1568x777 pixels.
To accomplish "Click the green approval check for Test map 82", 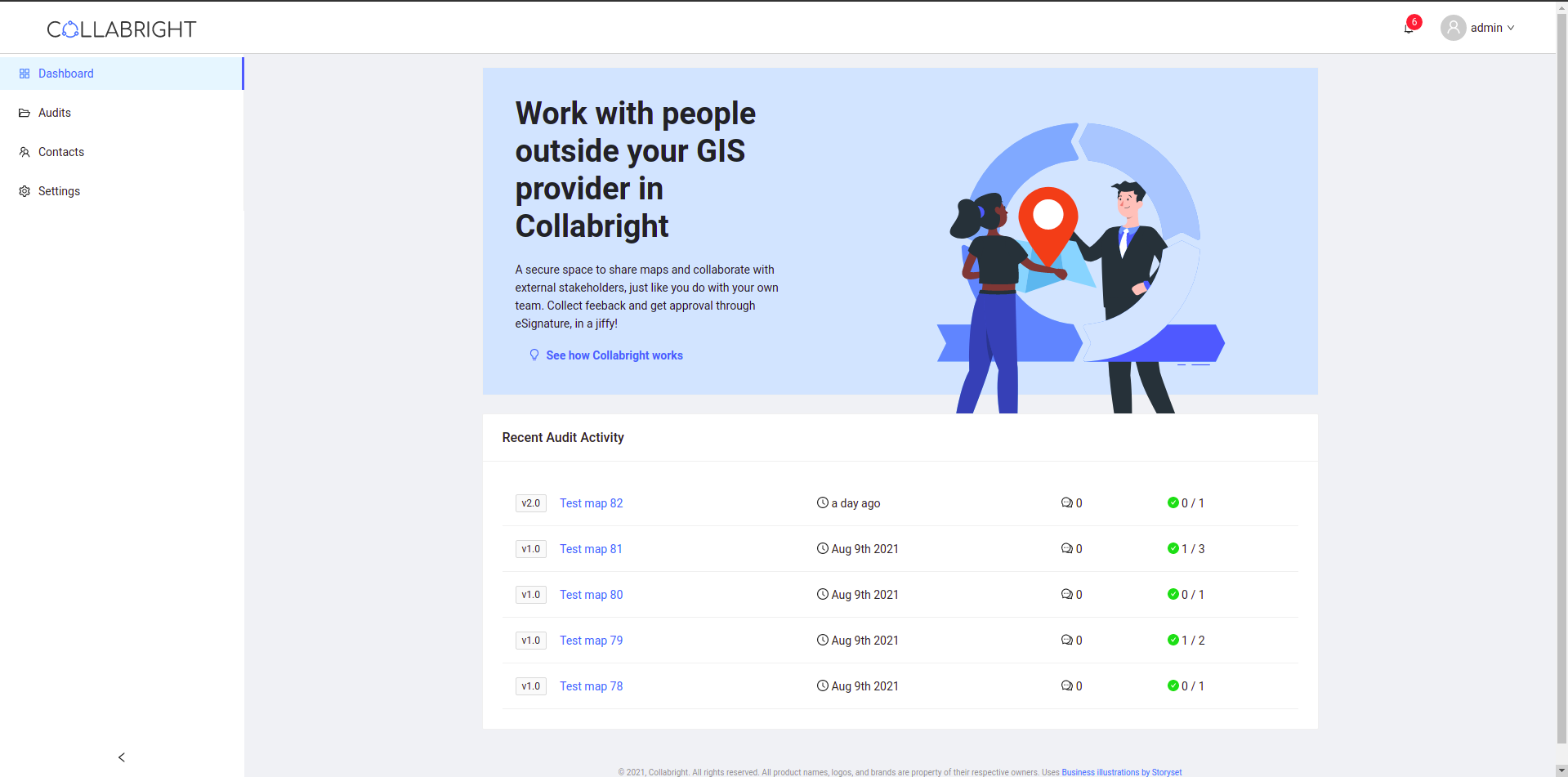I will point(1173,502).
